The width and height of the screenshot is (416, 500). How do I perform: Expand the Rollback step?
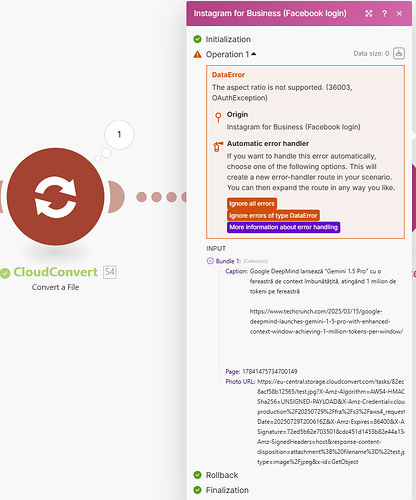click(222, 475)
